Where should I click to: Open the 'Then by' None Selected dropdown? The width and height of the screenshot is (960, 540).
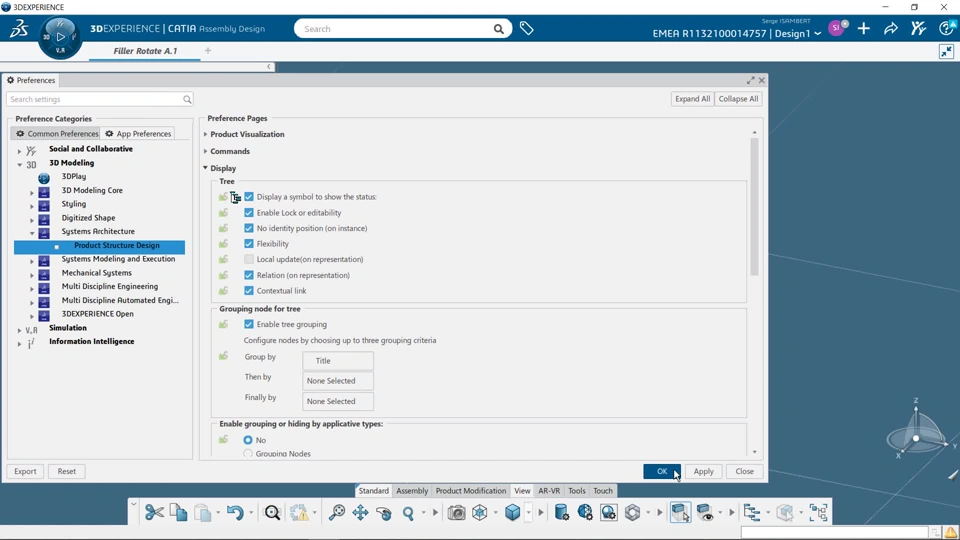pyautogui.click(x=338, y=381)
